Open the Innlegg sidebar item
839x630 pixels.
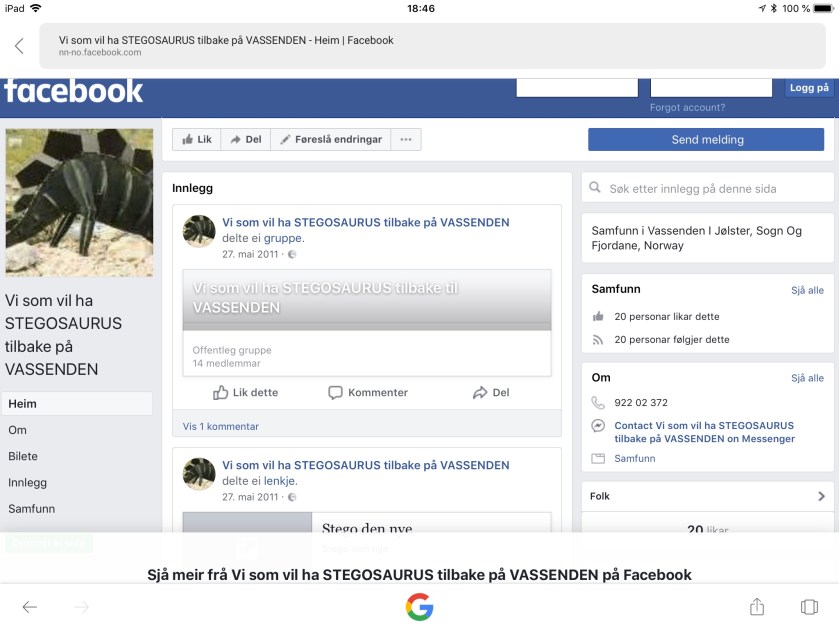point(28,482)
